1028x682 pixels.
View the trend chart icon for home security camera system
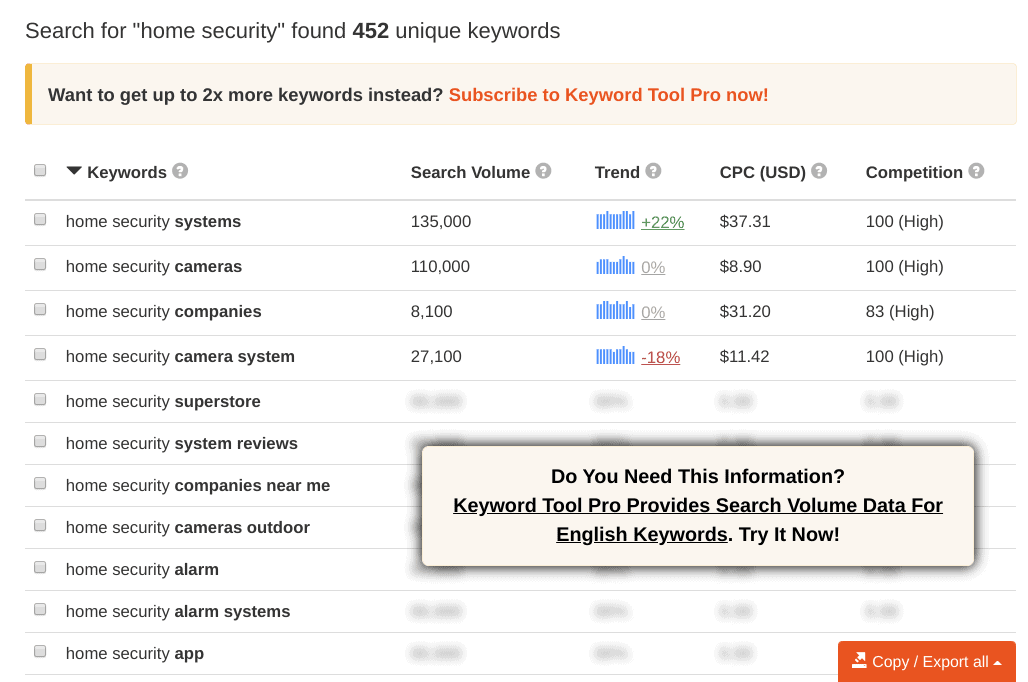[615, 355]
